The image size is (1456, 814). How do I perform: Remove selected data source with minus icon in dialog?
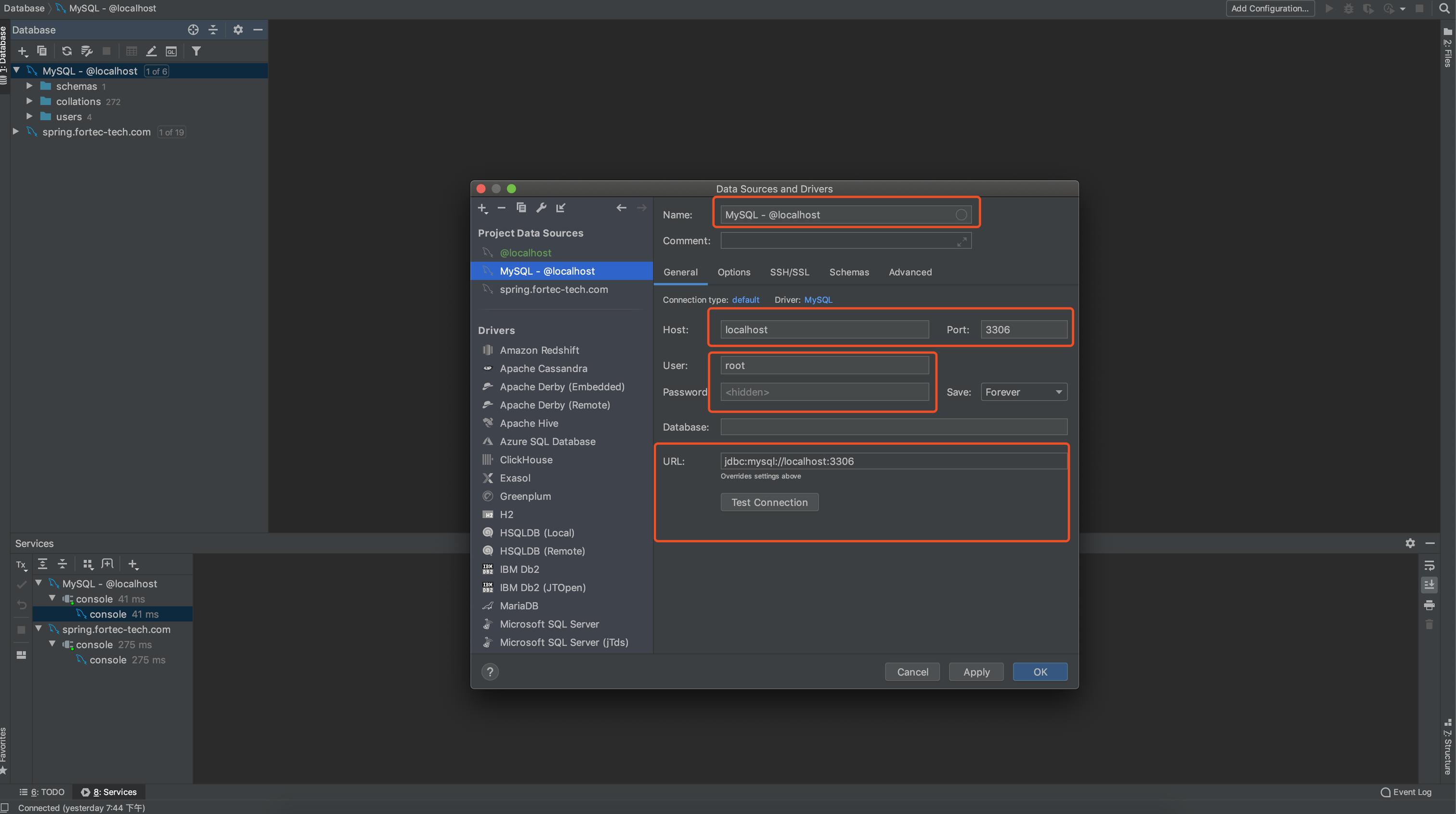tap(501, 208)
